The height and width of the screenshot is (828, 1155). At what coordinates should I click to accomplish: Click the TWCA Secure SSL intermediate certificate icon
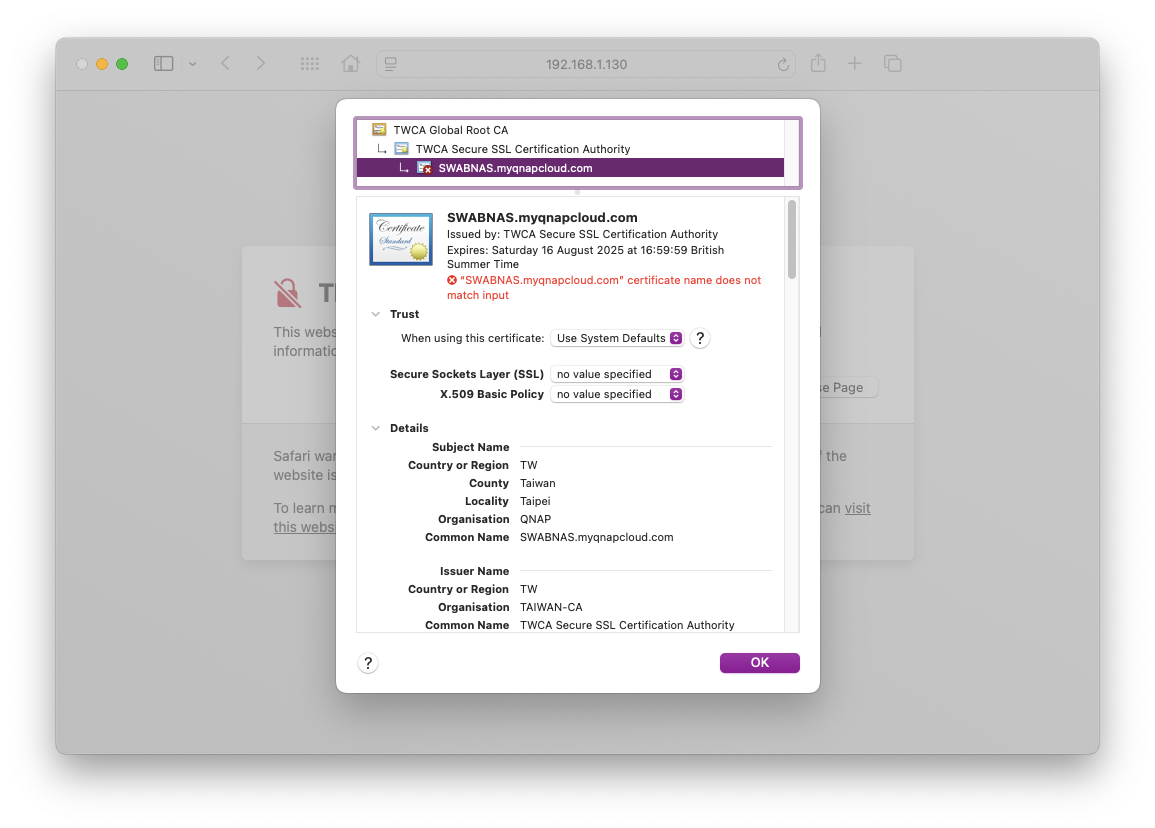pyautogui.click(x=401, y=149)
